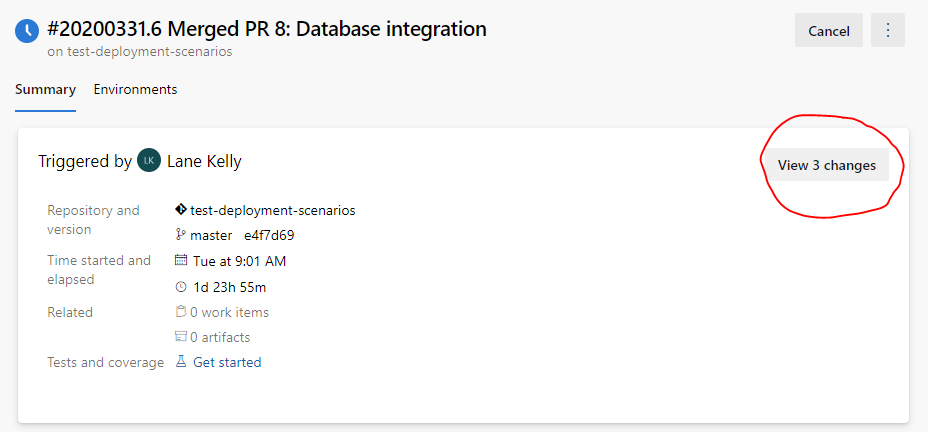This screenshot has width=928, height=432.
Task: Click the elapsed time clock icon
Action: (181, 287)
